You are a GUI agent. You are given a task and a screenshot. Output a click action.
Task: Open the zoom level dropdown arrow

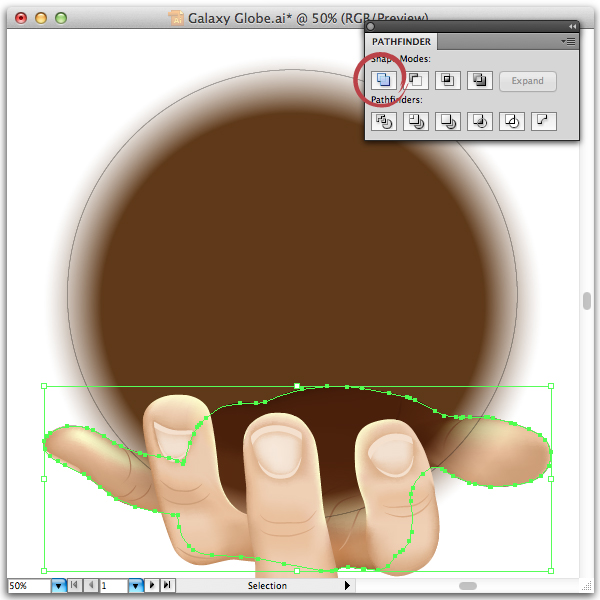58,585
